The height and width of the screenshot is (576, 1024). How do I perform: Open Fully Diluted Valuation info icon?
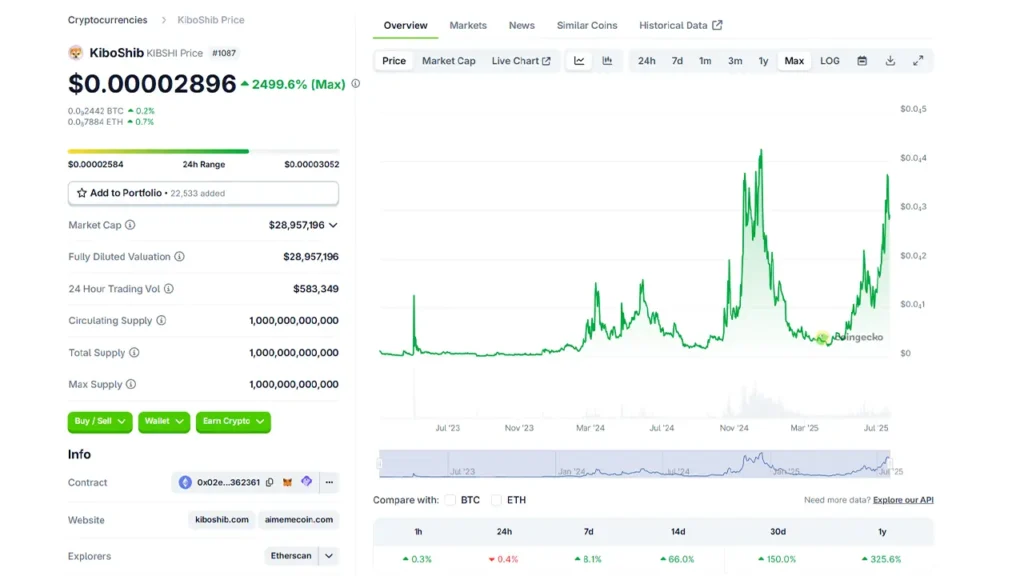(180, 257)
